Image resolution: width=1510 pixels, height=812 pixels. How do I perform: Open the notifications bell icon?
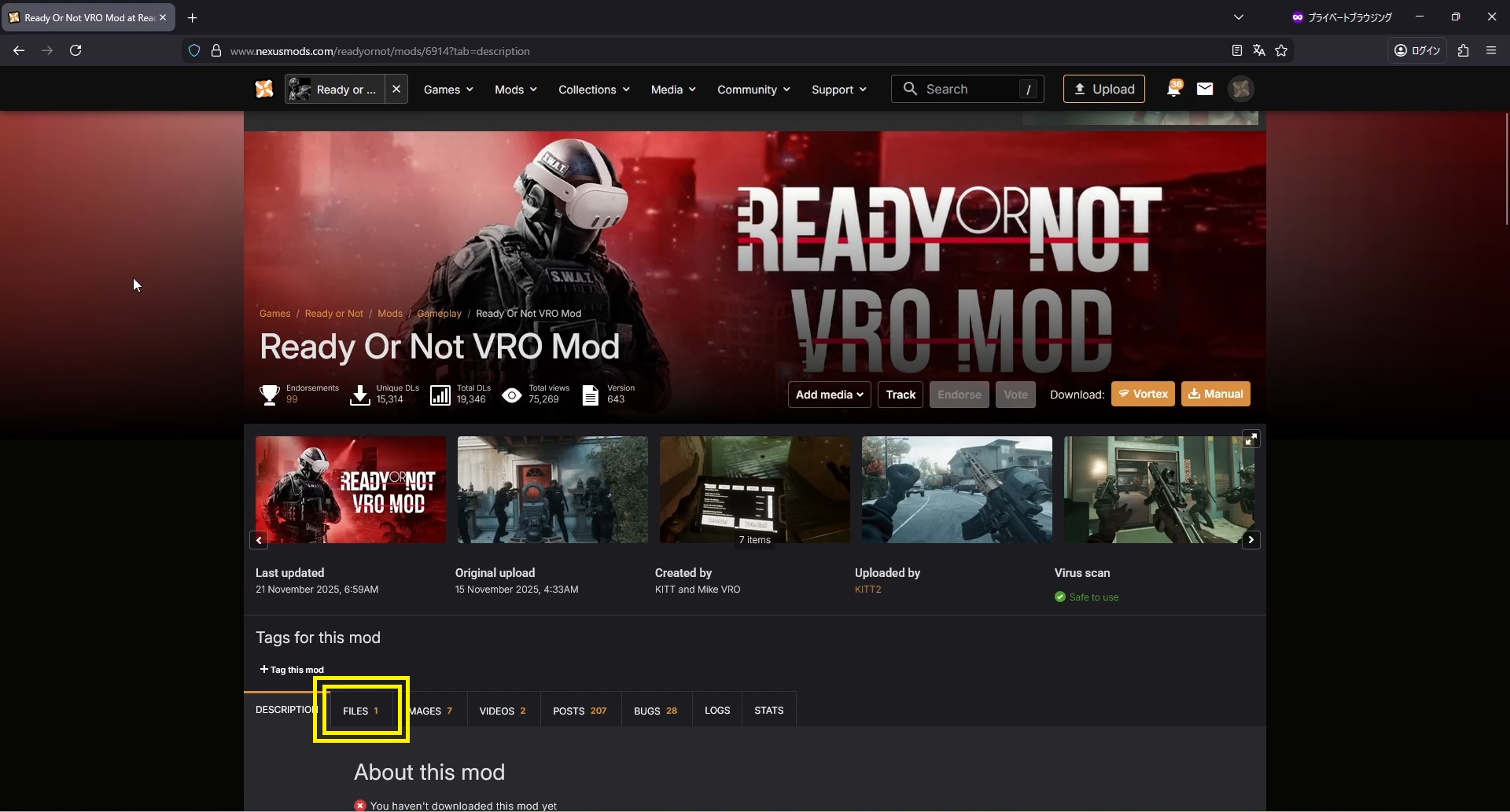tap(1173, 89)
